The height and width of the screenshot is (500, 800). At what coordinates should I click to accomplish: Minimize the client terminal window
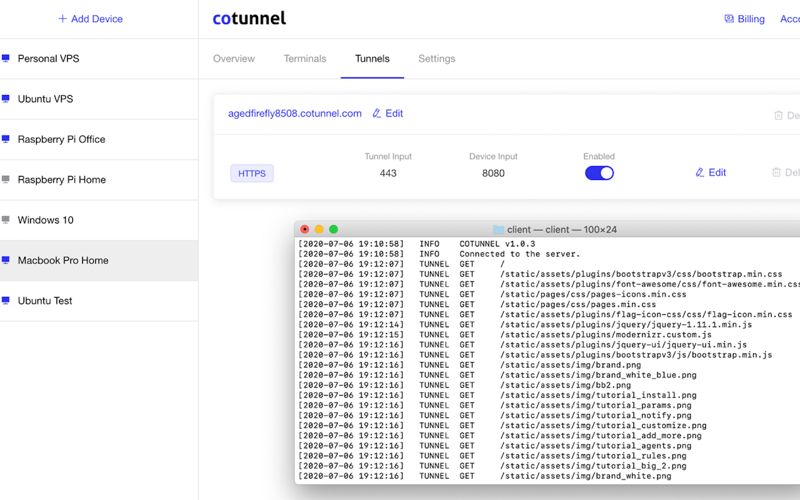319,230
